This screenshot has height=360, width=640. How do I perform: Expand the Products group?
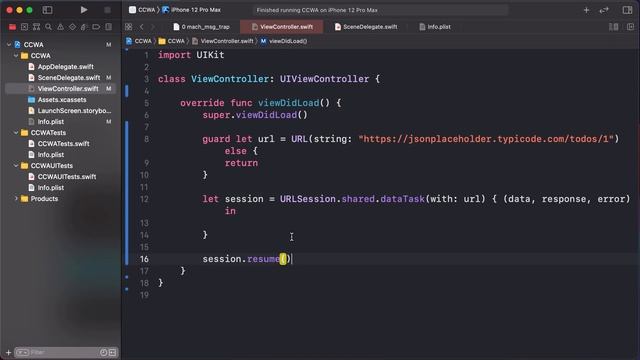coord(16,199)
